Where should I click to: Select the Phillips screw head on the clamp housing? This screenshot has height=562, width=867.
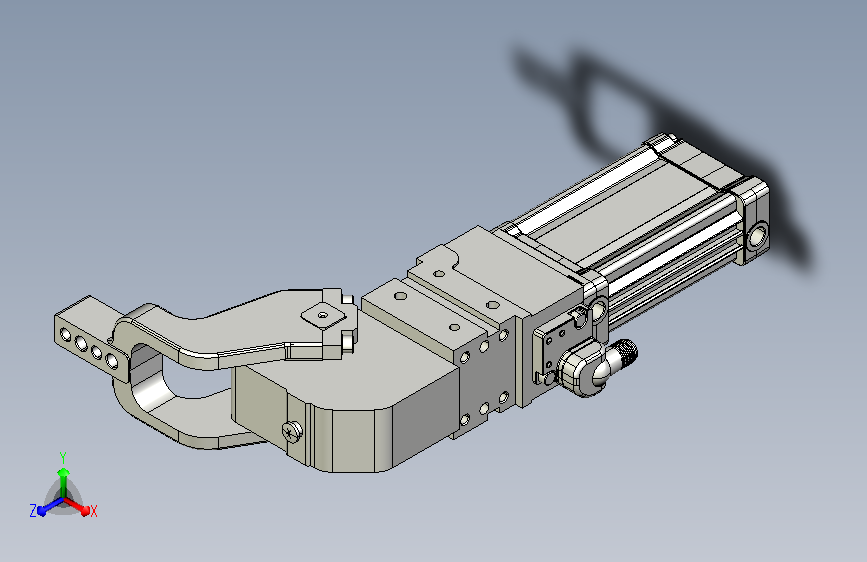click(x=292, y=430)
